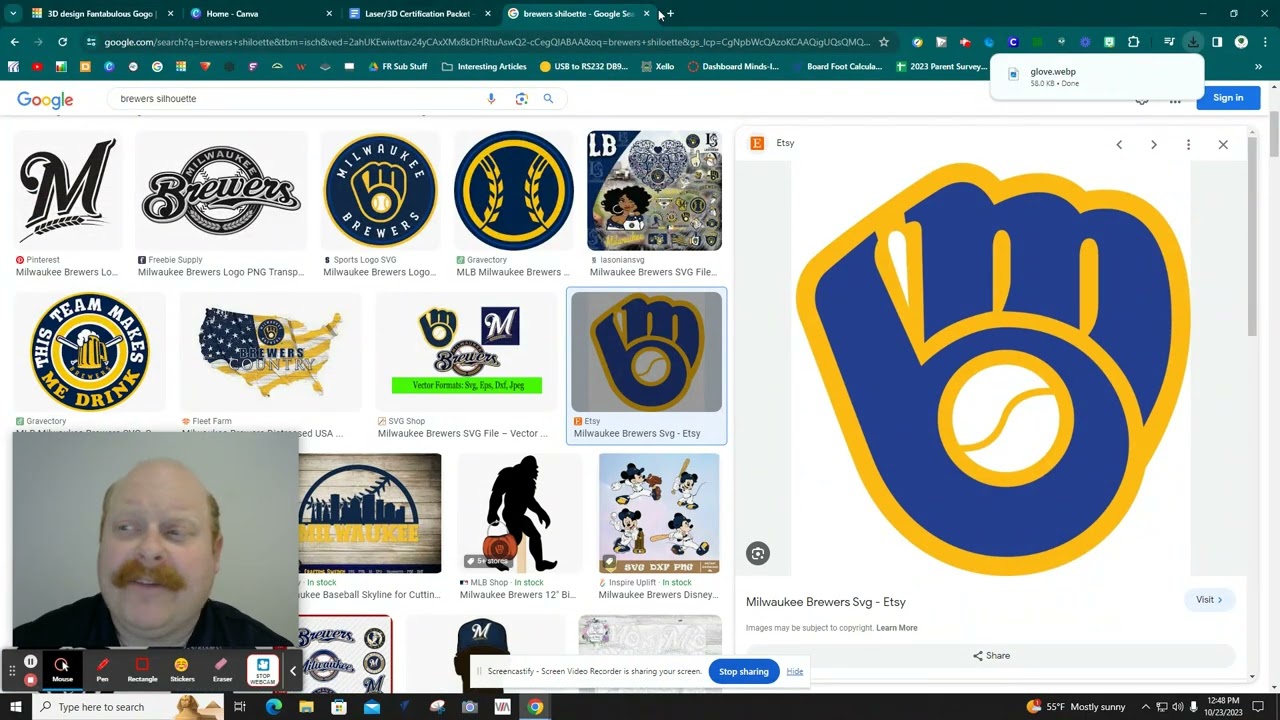Screen dimensions: 1280x720
Task: Click the search magnifier icon
Action: pos(548,99)
